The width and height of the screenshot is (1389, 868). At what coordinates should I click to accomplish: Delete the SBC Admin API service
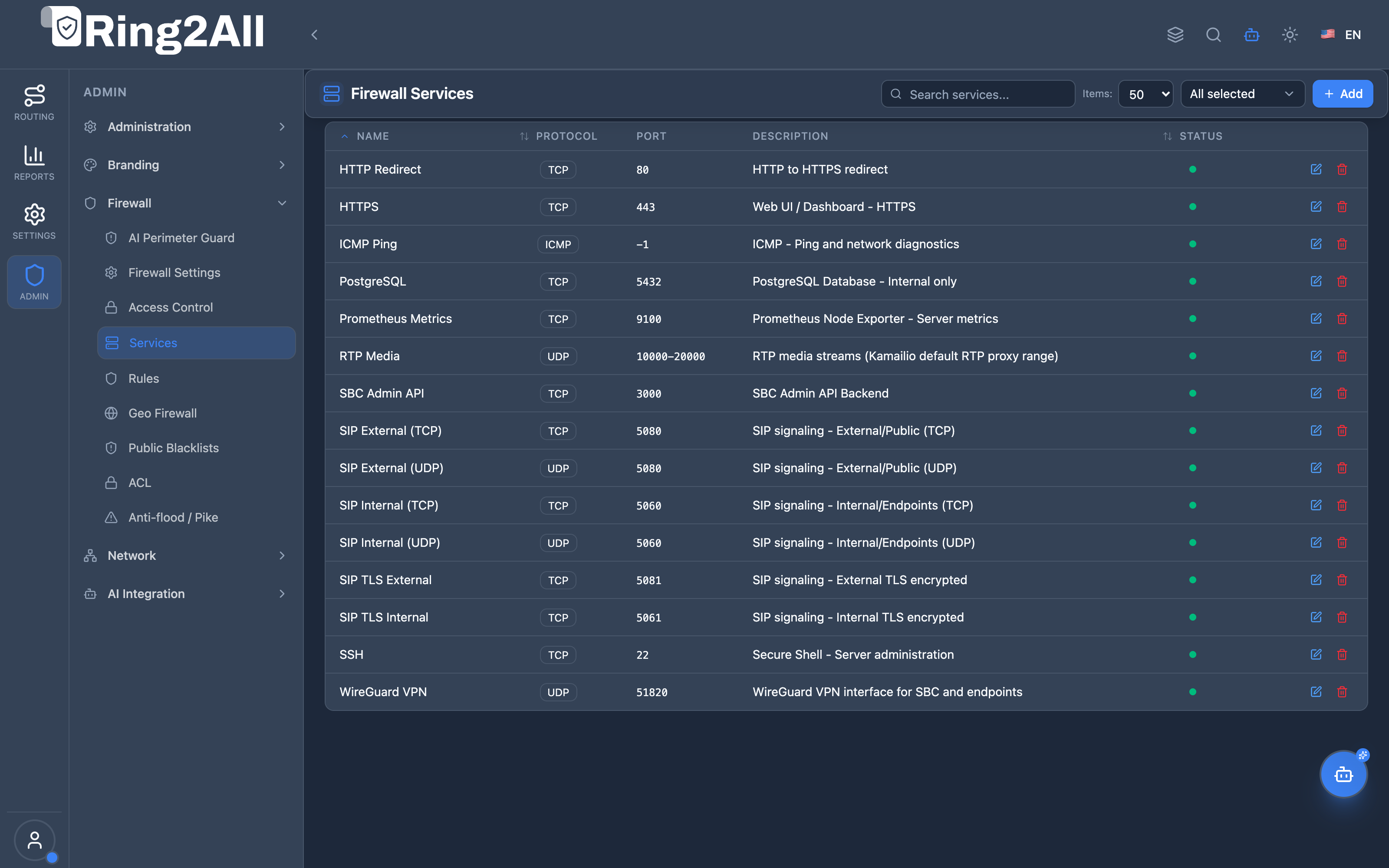[x=1342, y=393]
